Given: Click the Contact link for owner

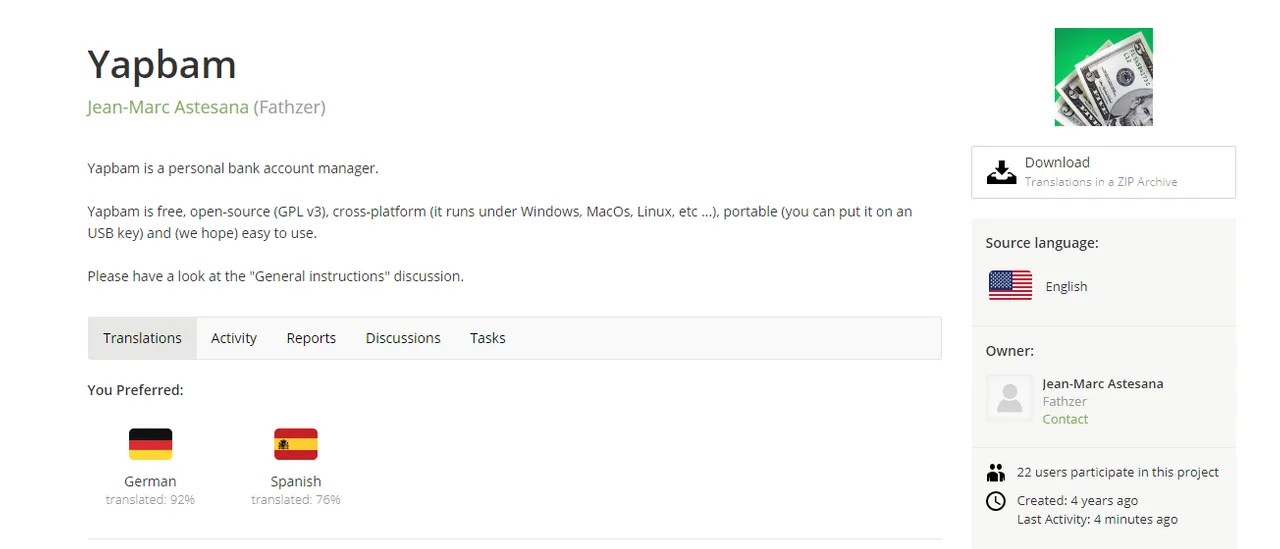Looking at the screenshot, I should (x=1065, y=419).
